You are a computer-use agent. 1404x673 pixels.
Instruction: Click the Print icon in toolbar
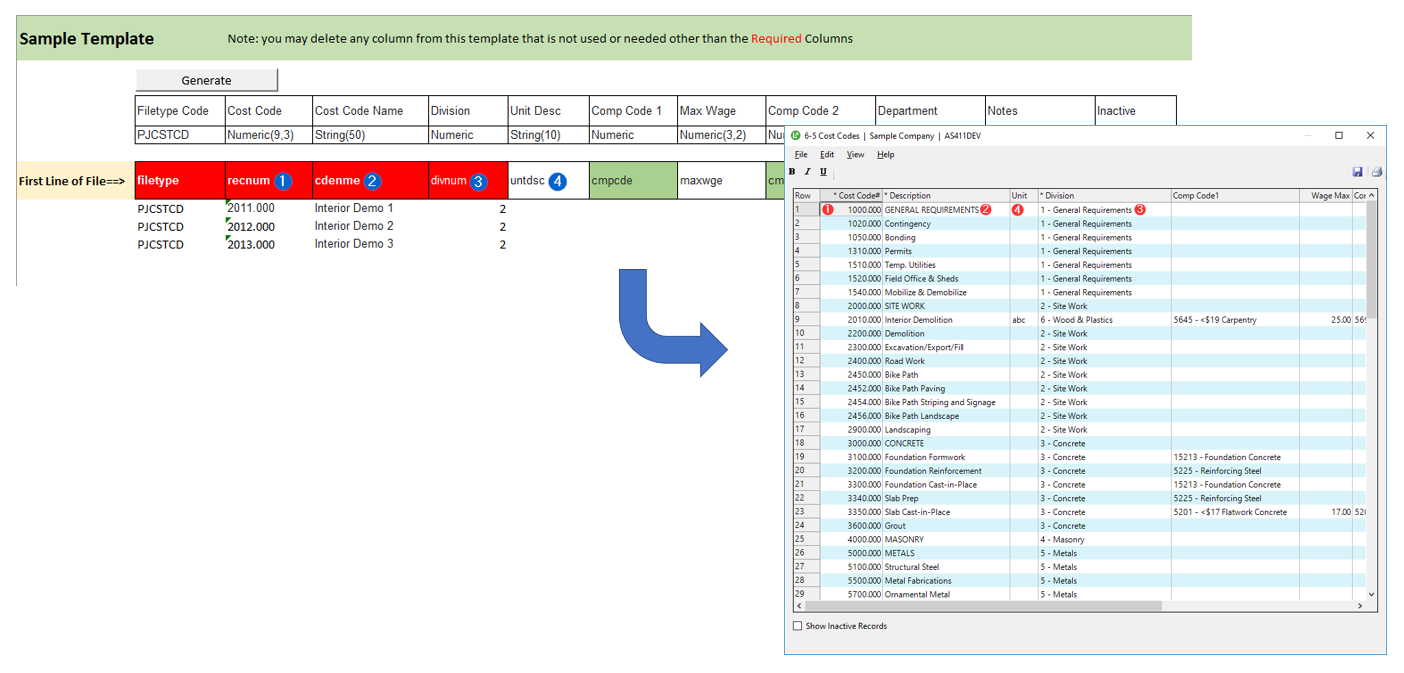1375,172
